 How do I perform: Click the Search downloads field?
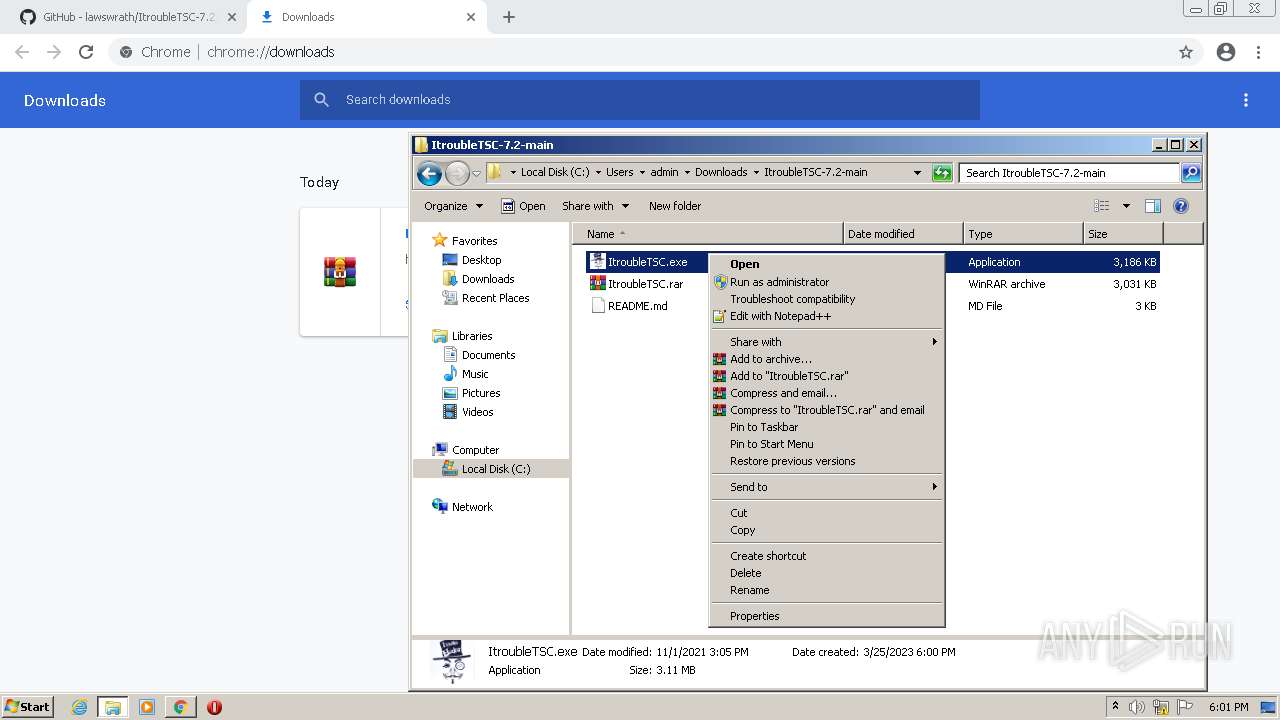pyautogui.click(x=640, y=100)
